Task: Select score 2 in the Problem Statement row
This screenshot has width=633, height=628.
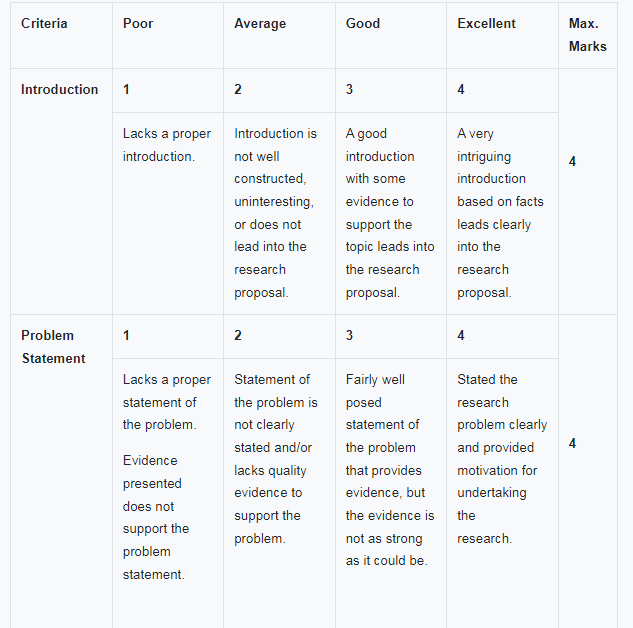Action: [x=238, y=335]
